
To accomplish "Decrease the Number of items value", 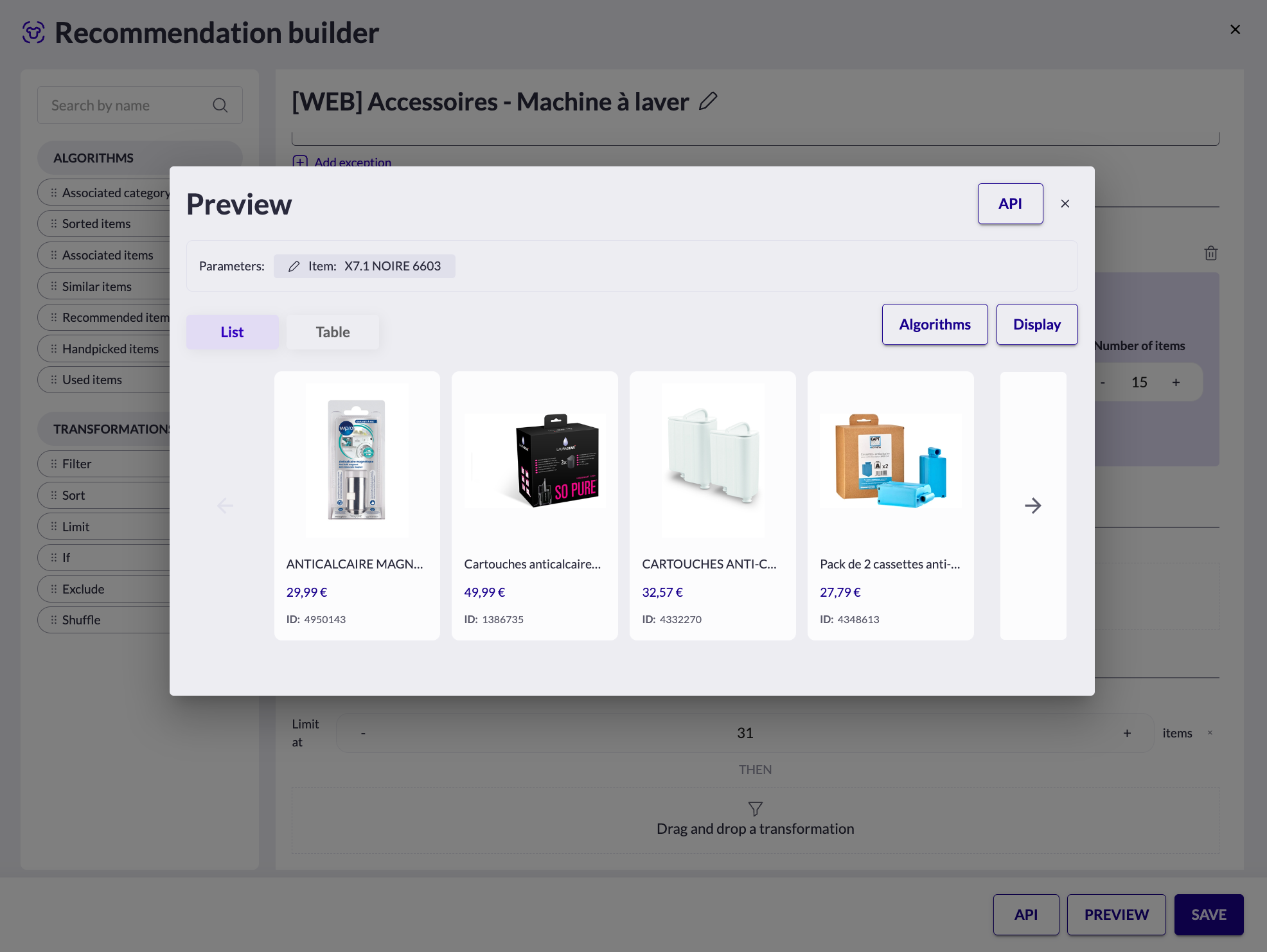I will click(1103, 382).
